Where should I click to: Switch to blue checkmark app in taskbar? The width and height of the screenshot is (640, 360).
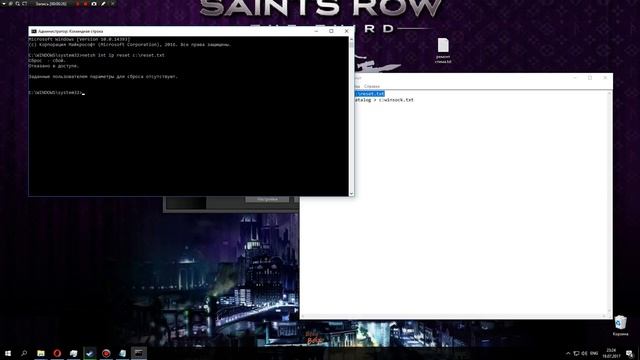tap(90, 353)
